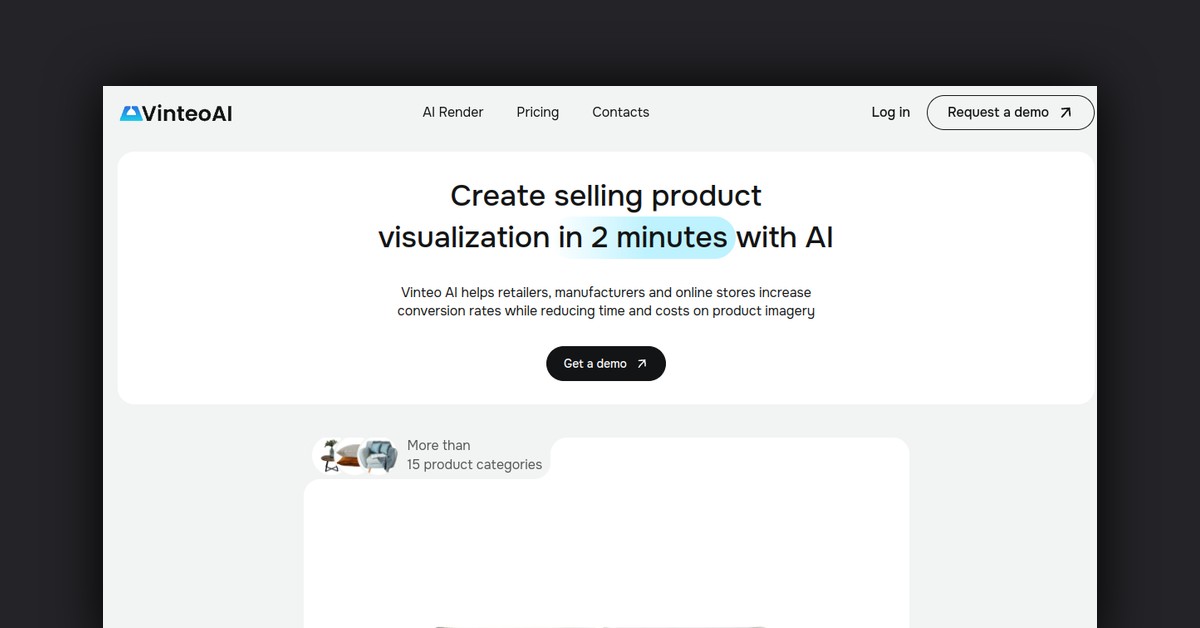This screenshot has width=1200, height=628.
Task: Click the 'Vinteo AI helps retailers' description paragraph
Action: pos(606,301)
